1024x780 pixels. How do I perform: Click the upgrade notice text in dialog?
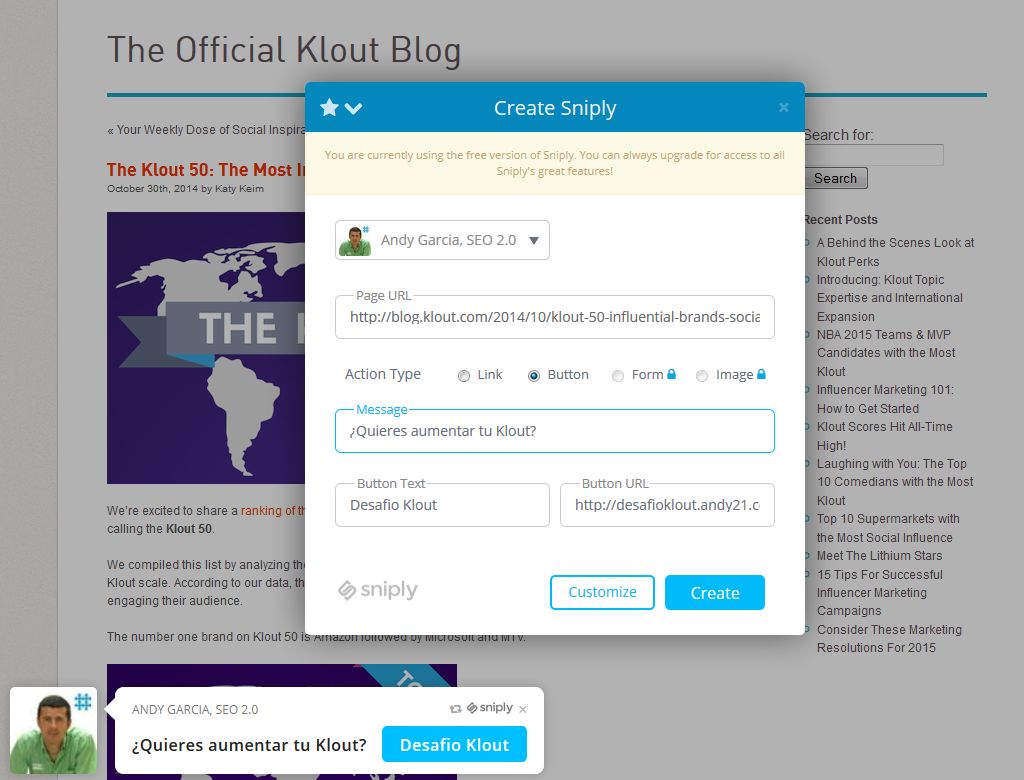554,163
